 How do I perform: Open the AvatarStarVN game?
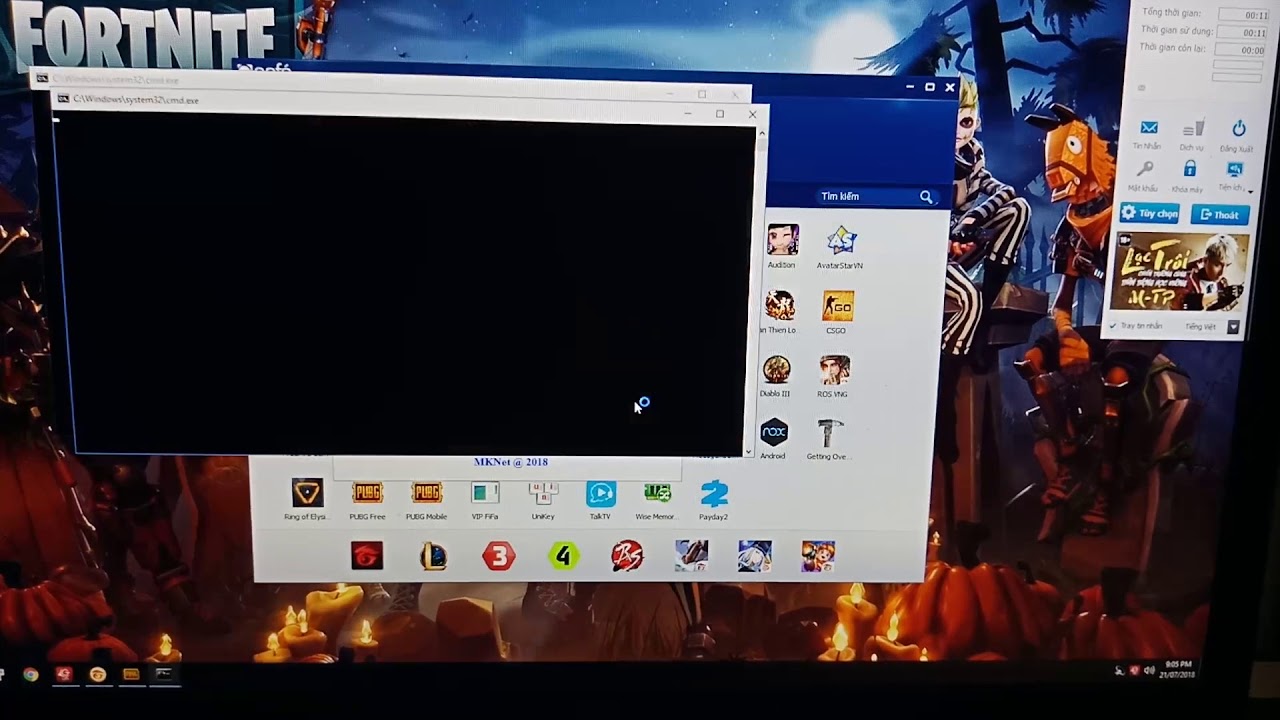[x=841, y=240]
